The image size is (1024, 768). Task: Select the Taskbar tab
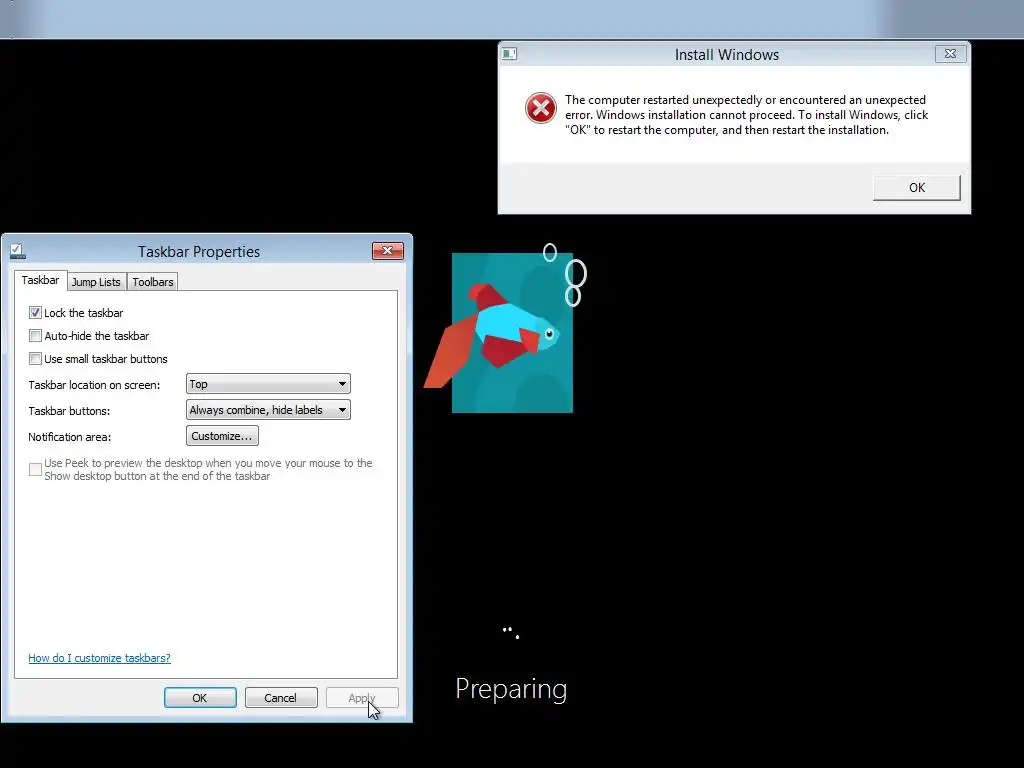pos(40,280)
